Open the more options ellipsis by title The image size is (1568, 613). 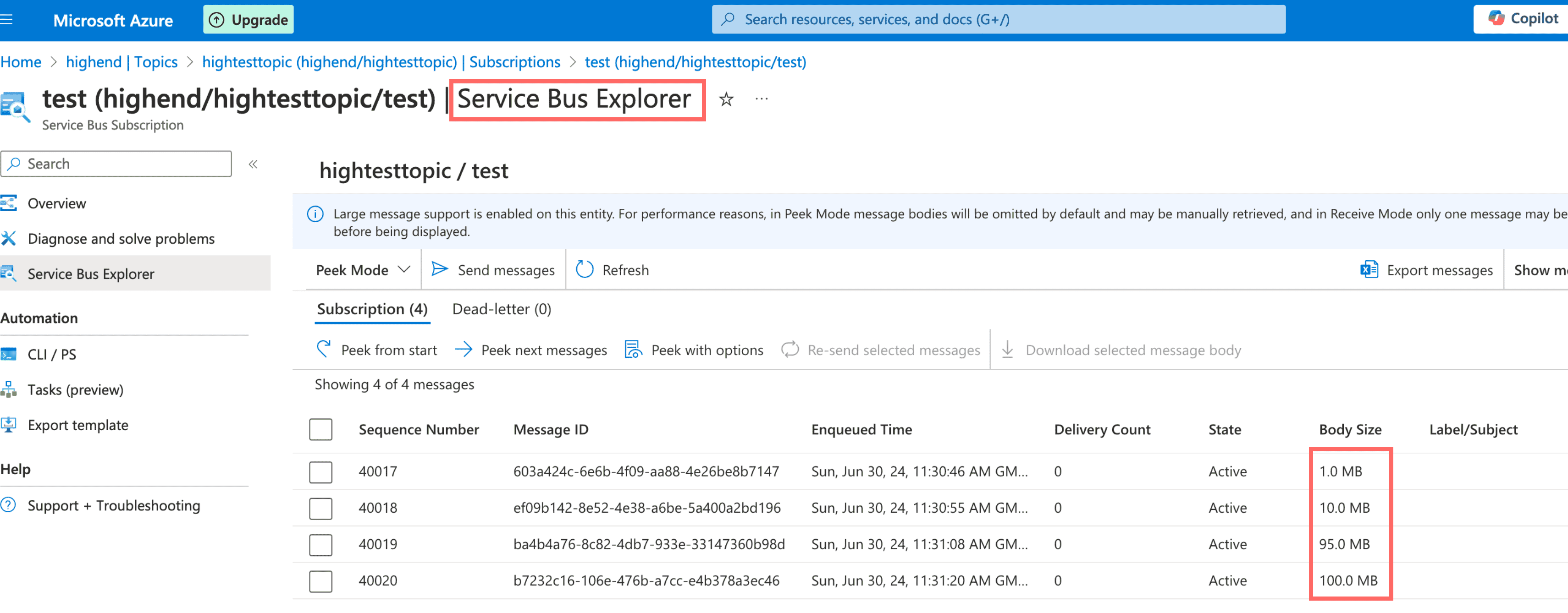762,99
